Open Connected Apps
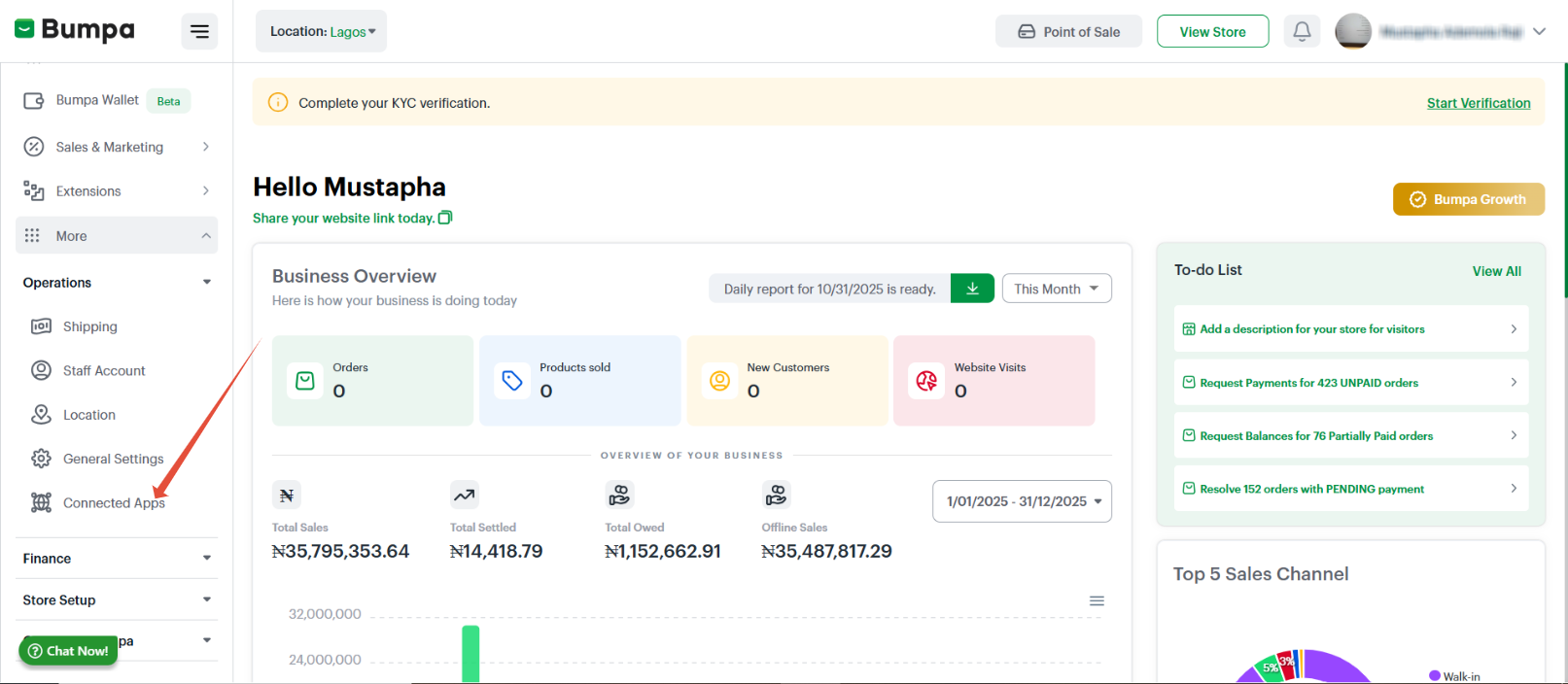This screenshot has width=1568, height=684. (x=114, y=502)
